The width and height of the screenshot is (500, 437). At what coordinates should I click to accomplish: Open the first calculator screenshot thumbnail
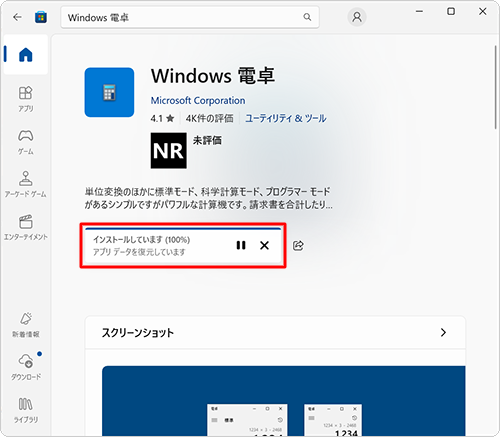pos(247,420)
